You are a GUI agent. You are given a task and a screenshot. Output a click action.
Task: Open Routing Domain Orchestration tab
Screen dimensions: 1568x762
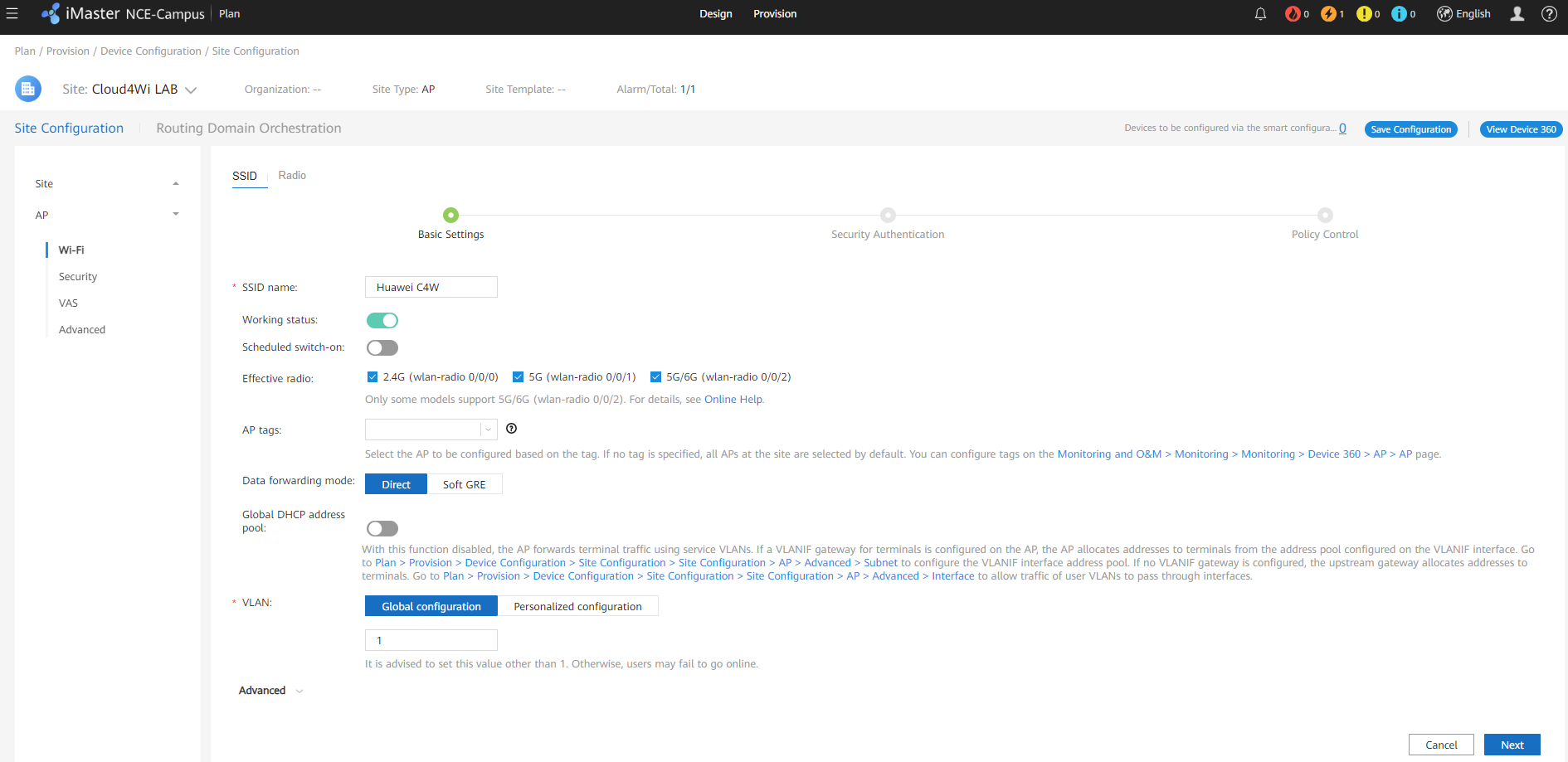248,129
